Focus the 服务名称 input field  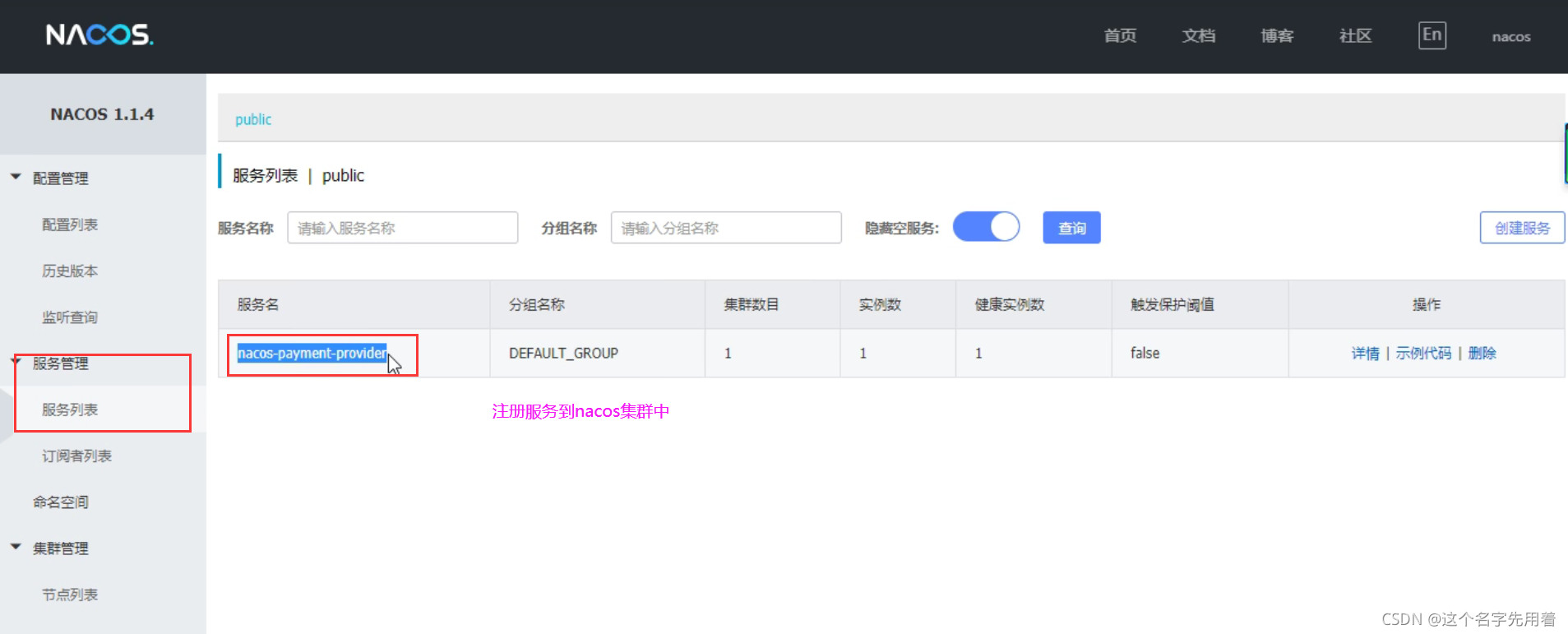pyautogui.click(x=402, y=228)
